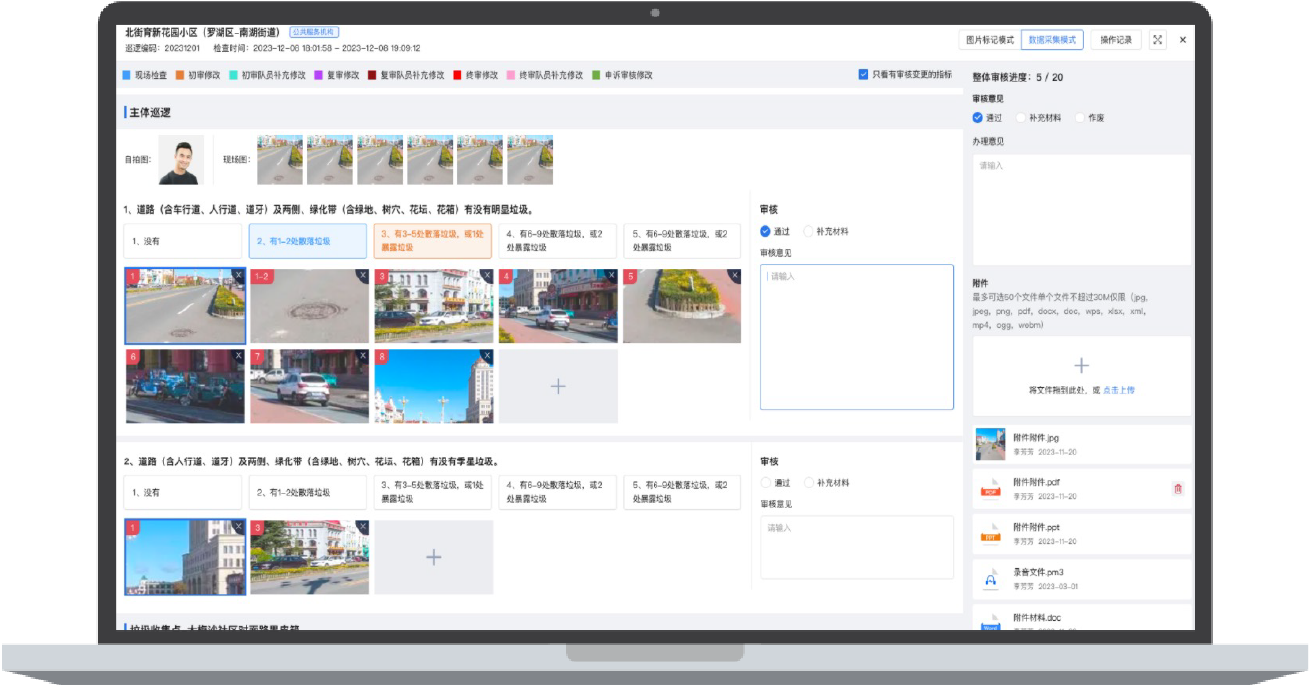Choose 通过 radio for question 2 审核
The height and width of the screenshot is (686, 1309).
(766, 483)
